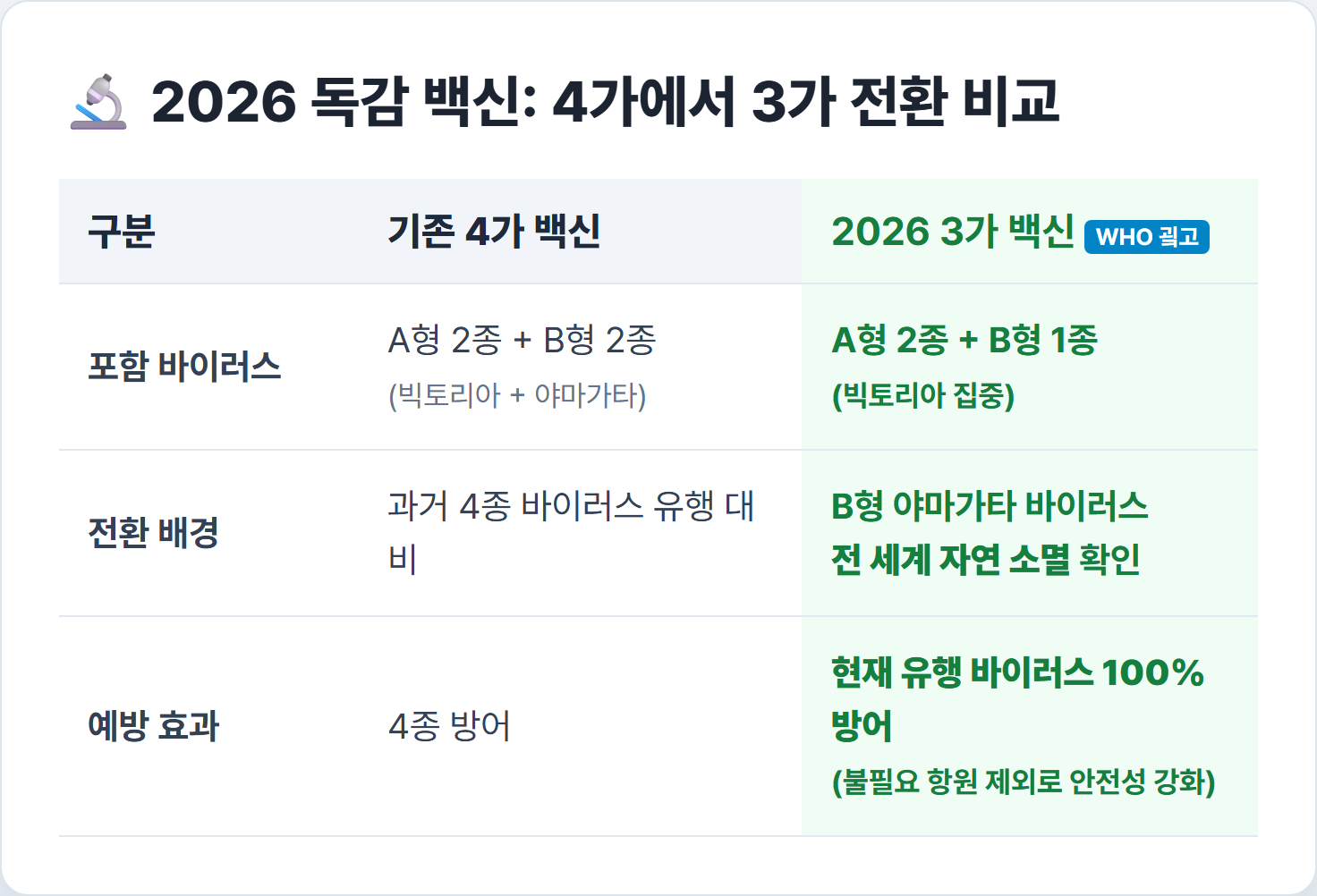
Task: Click the 과거 4종 바이러스 유행 대비 cell
Action: pos(572,533)
